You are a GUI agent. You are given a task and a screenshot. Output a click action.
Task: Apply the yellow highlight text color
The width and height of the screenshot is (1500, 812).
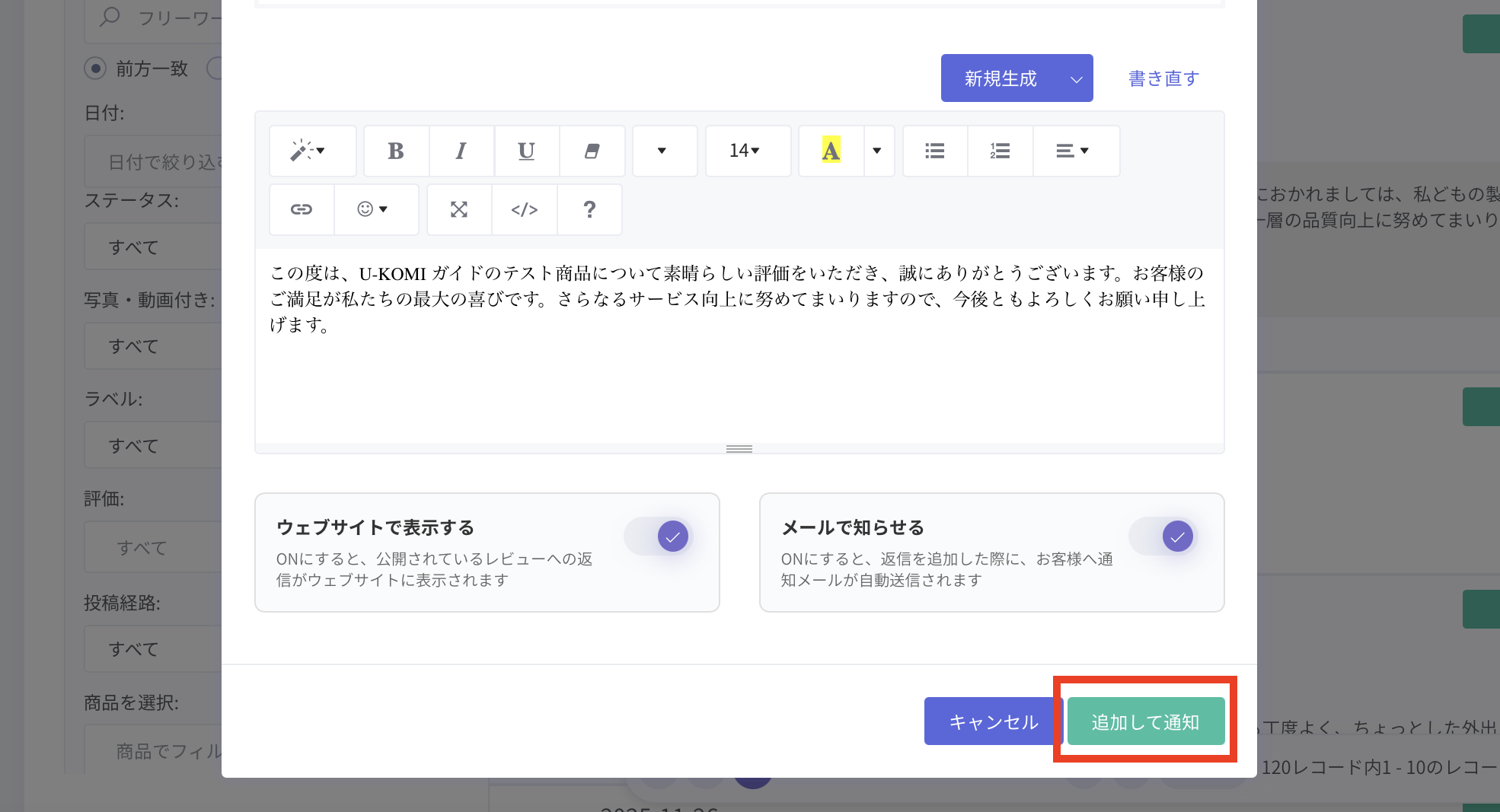[831, 151]
